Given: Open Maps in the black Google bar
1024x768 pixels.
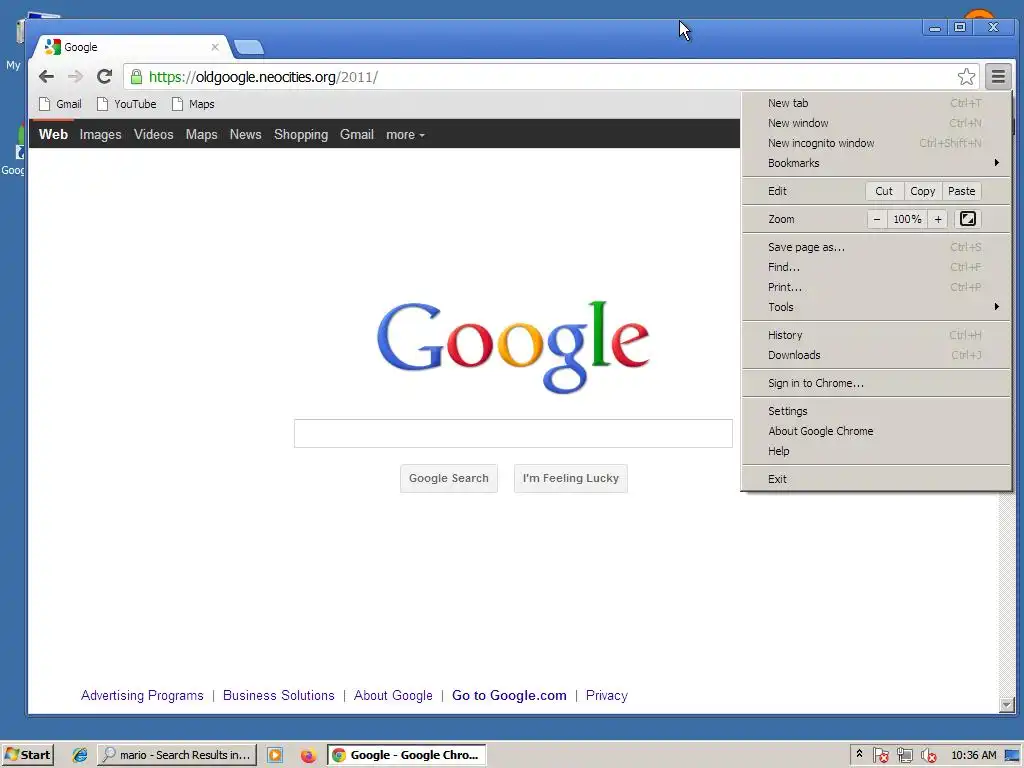Looking at the screenshot, I should (x=201, y=135).
